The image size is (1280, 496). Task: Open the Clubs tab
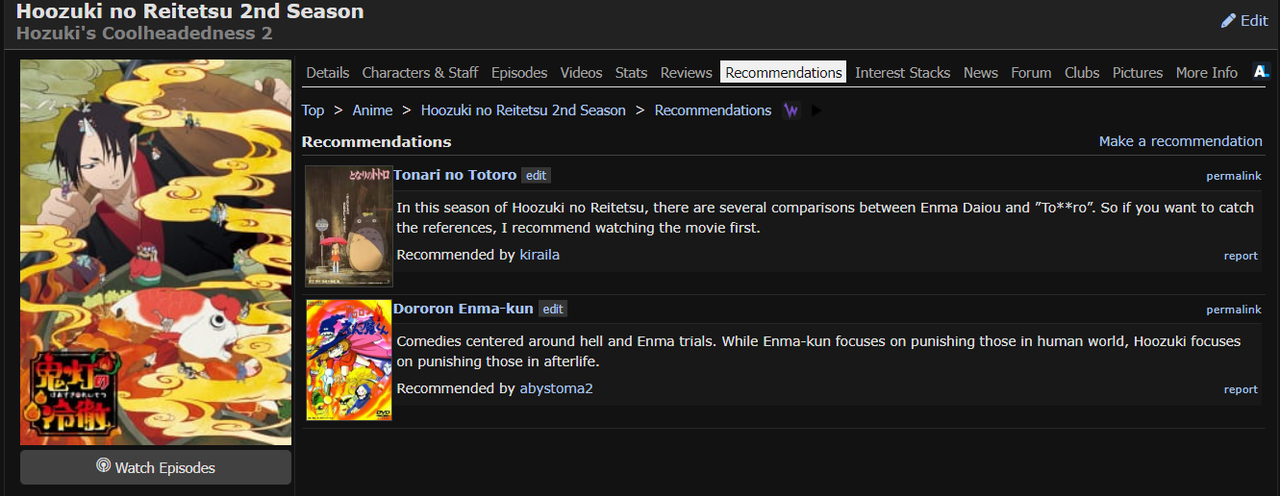pos(1082,72)
